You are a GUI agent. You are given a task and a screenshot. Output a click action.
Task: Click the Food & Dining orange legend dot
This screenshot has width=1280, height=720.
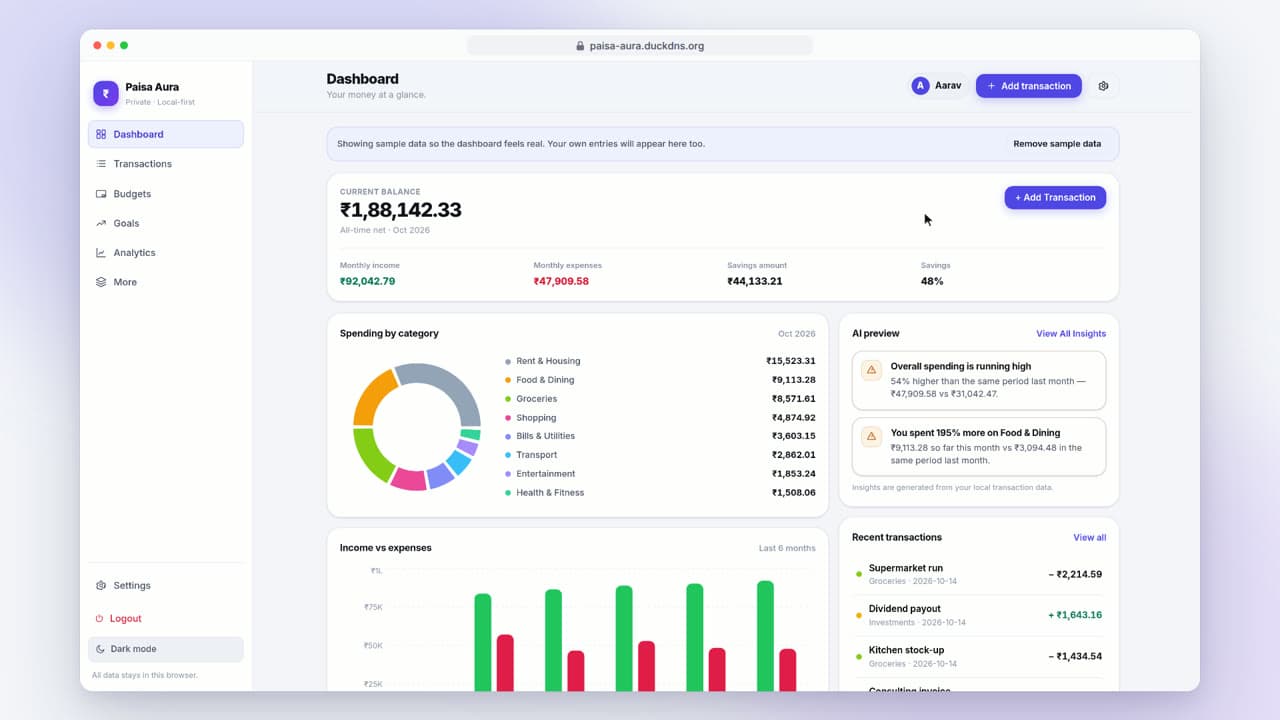508,381
